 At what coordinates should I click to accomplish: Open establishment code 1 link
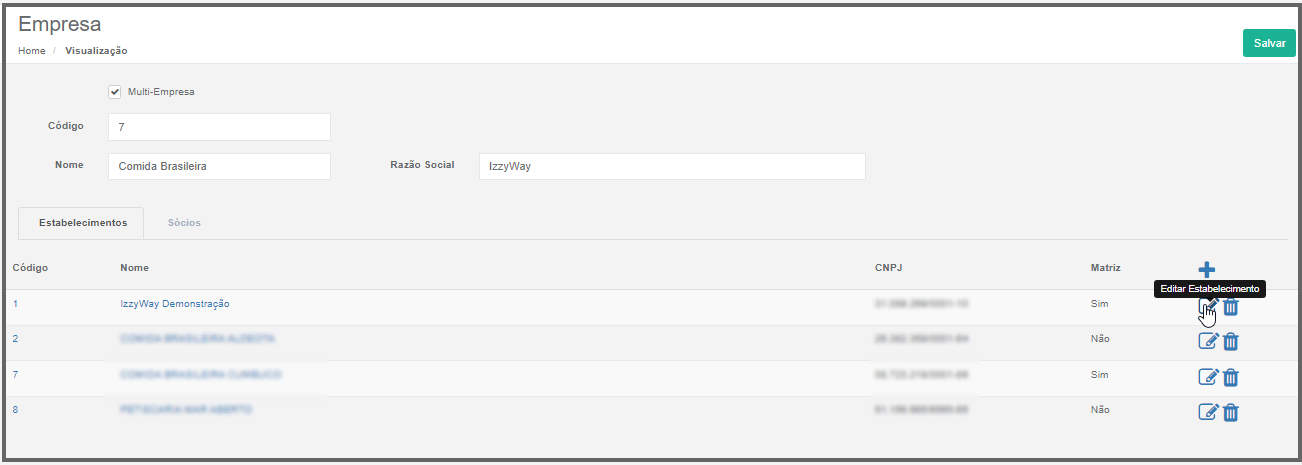pyautogui.click(x=15, y=303)
